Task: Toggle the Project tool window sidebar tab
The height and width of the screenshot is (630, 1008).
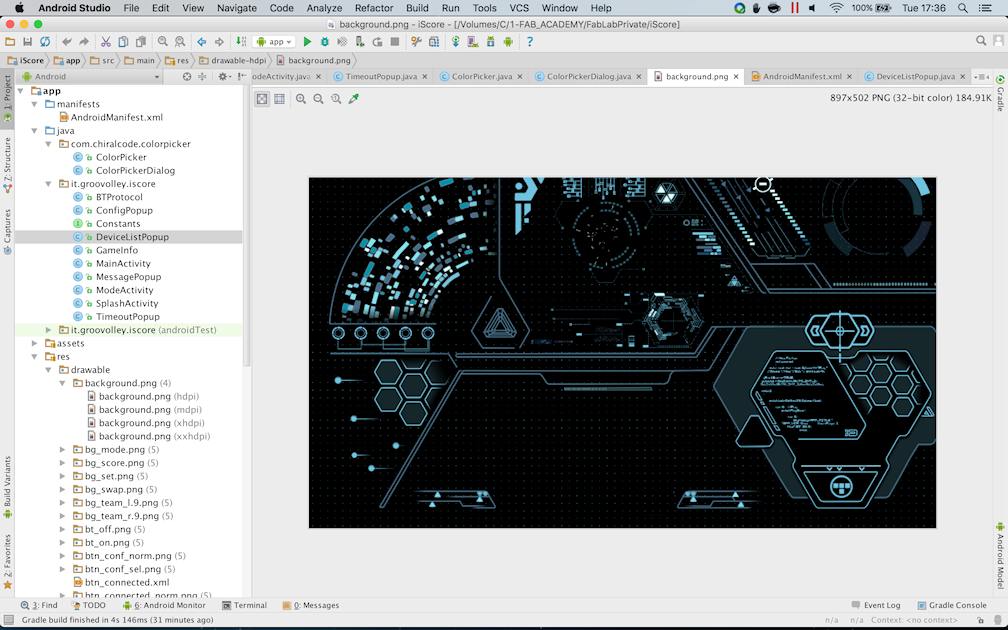Action: 7,99
